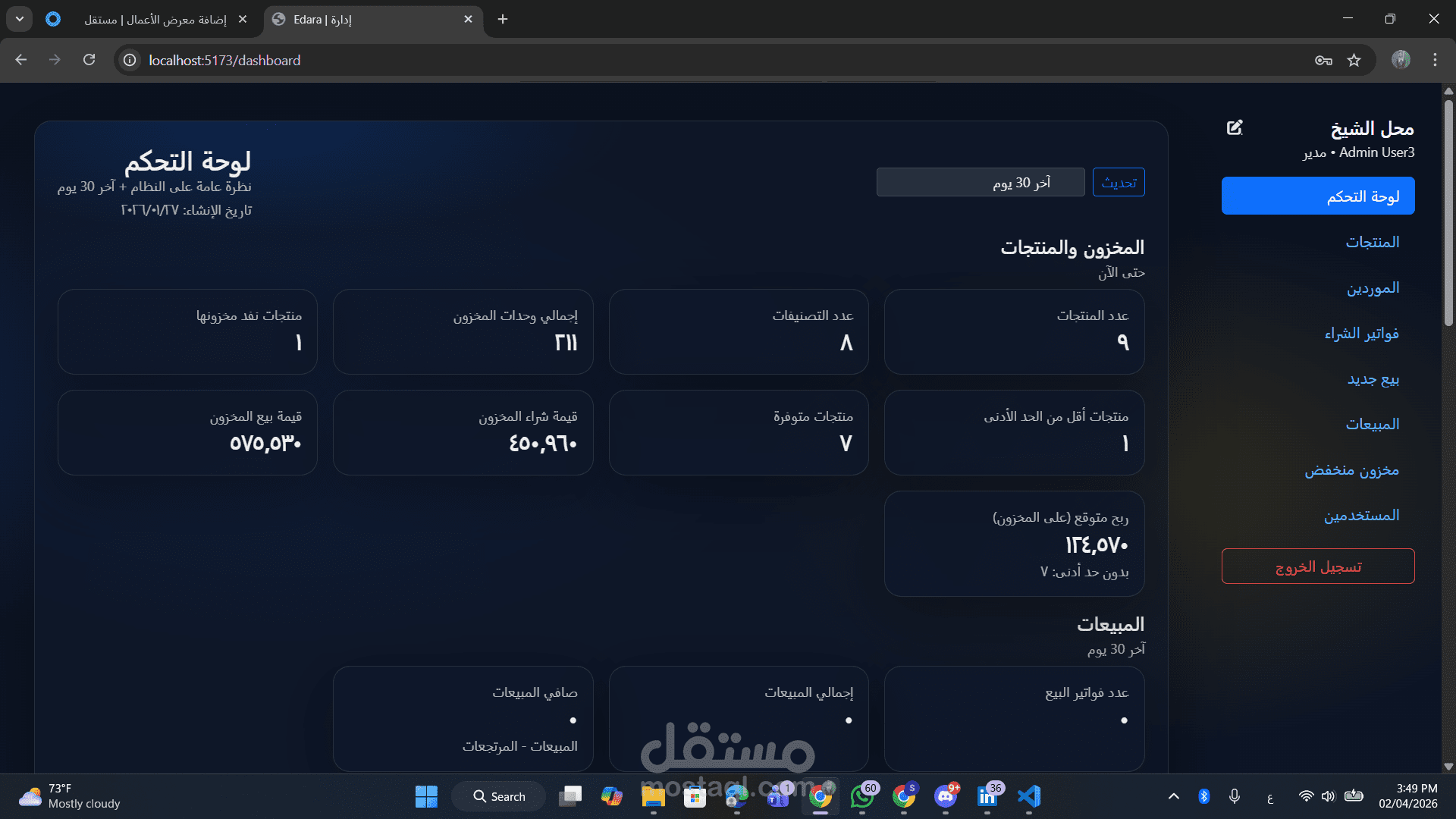The width and height of the screenshot is (1456, 819).
Task: Switch to the مستقل portfolio tab
Action: [x=155, y=19]
